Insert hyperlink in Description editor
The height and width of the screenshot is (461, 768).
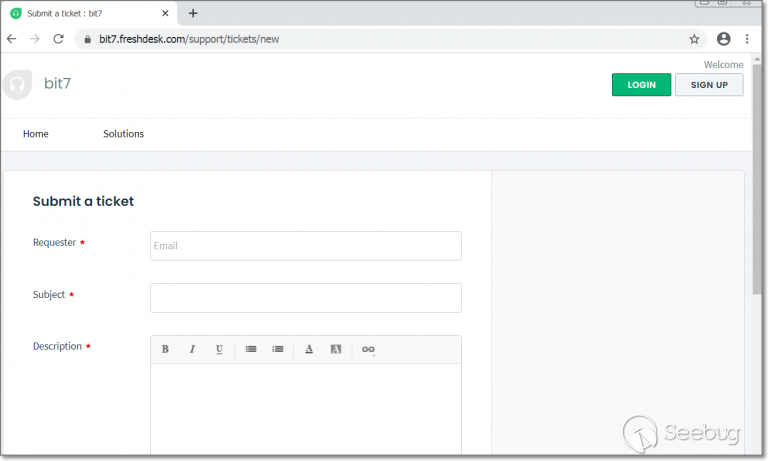(x=368, y=349)
